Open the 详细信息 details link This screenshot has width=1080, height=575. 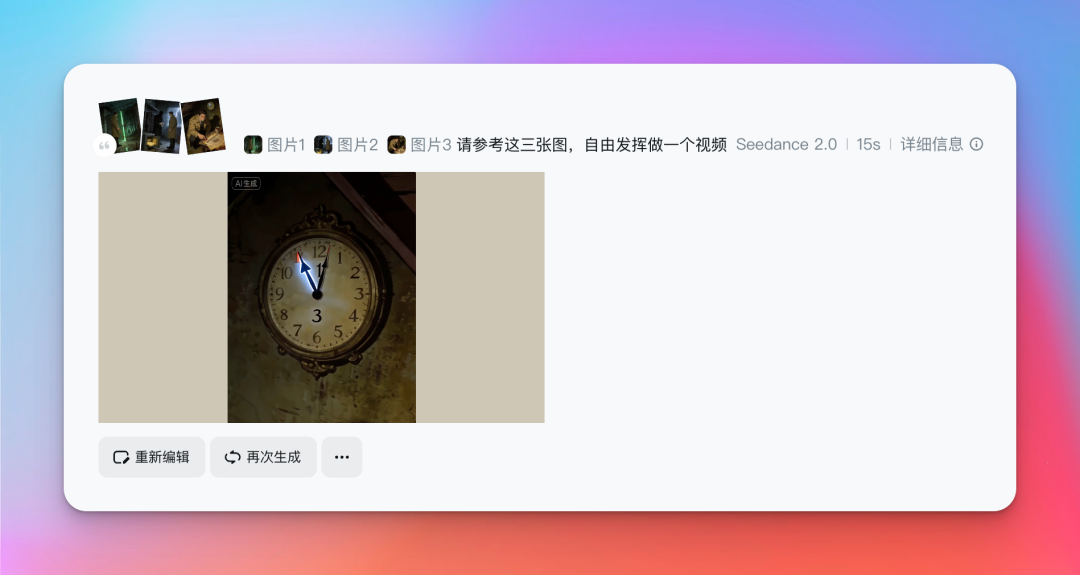931,144
